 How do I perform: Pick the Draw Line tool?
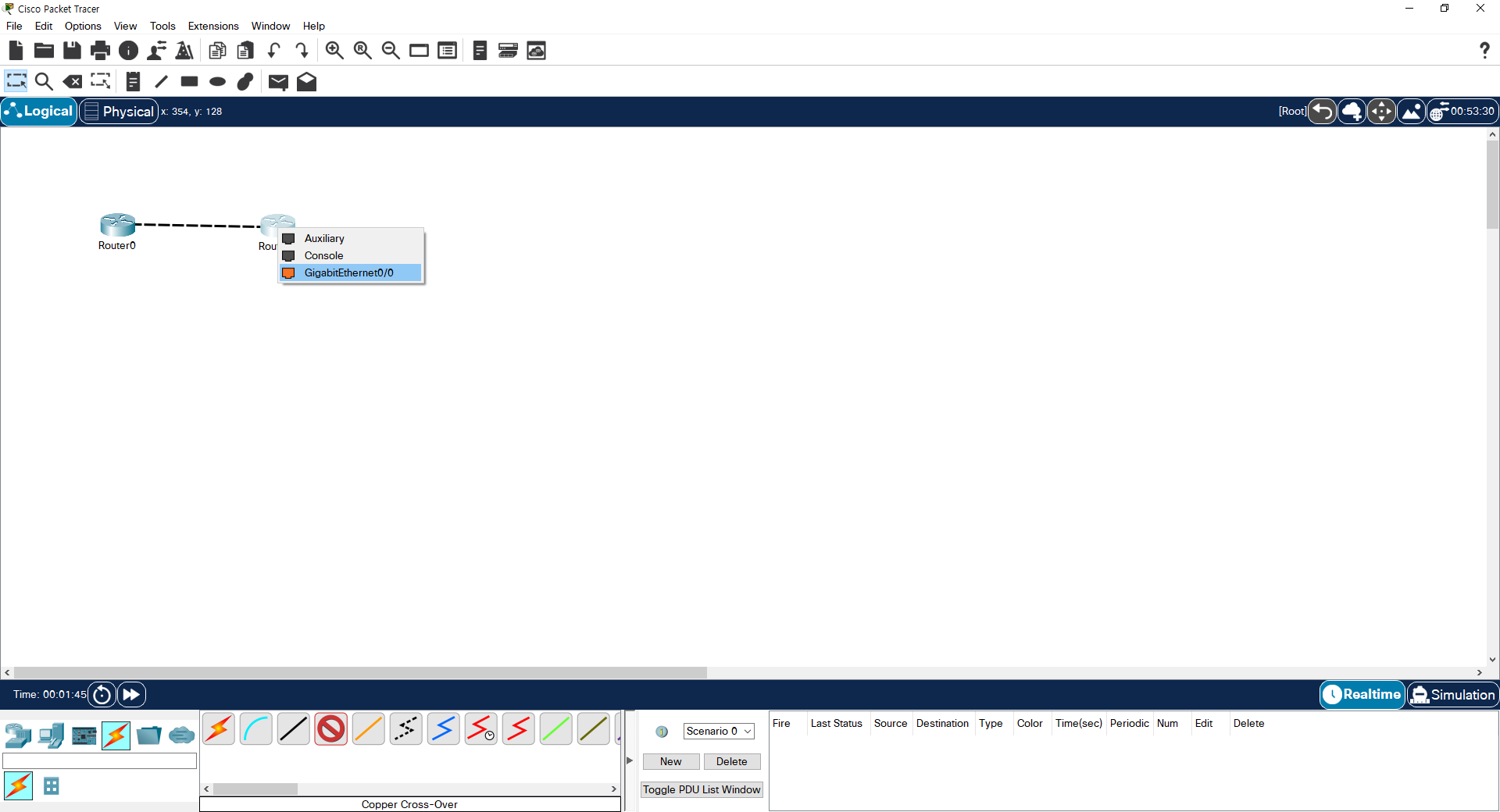(161, 81)
